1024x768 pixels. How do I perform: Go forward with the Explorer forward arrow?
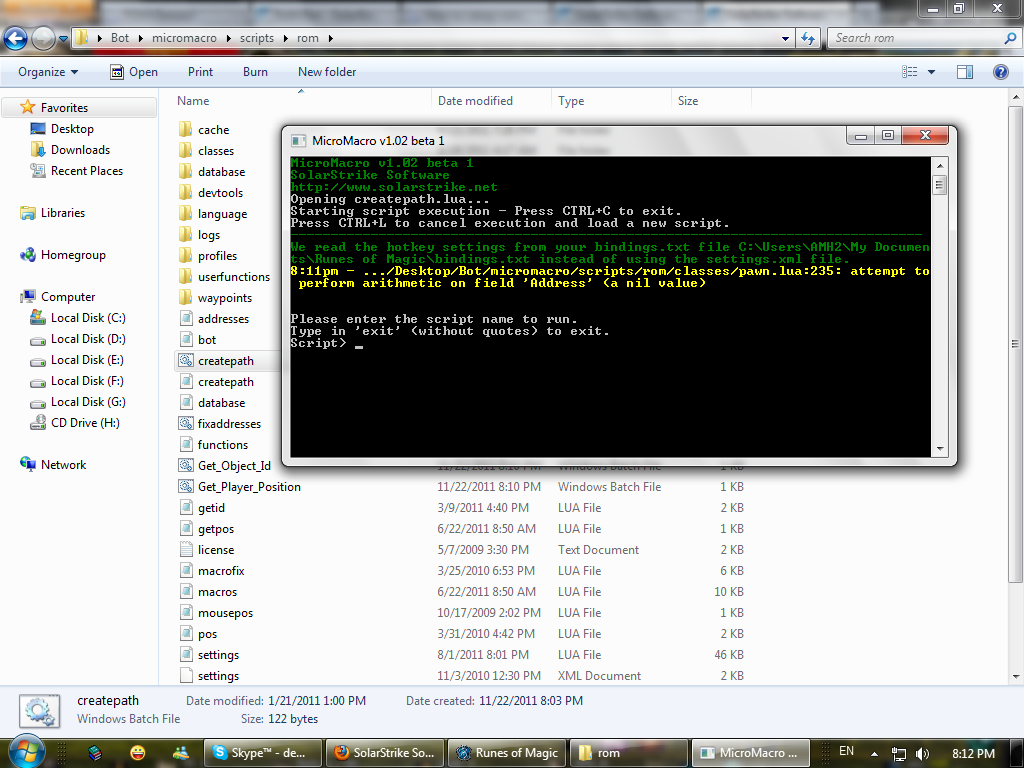[43, 39]
